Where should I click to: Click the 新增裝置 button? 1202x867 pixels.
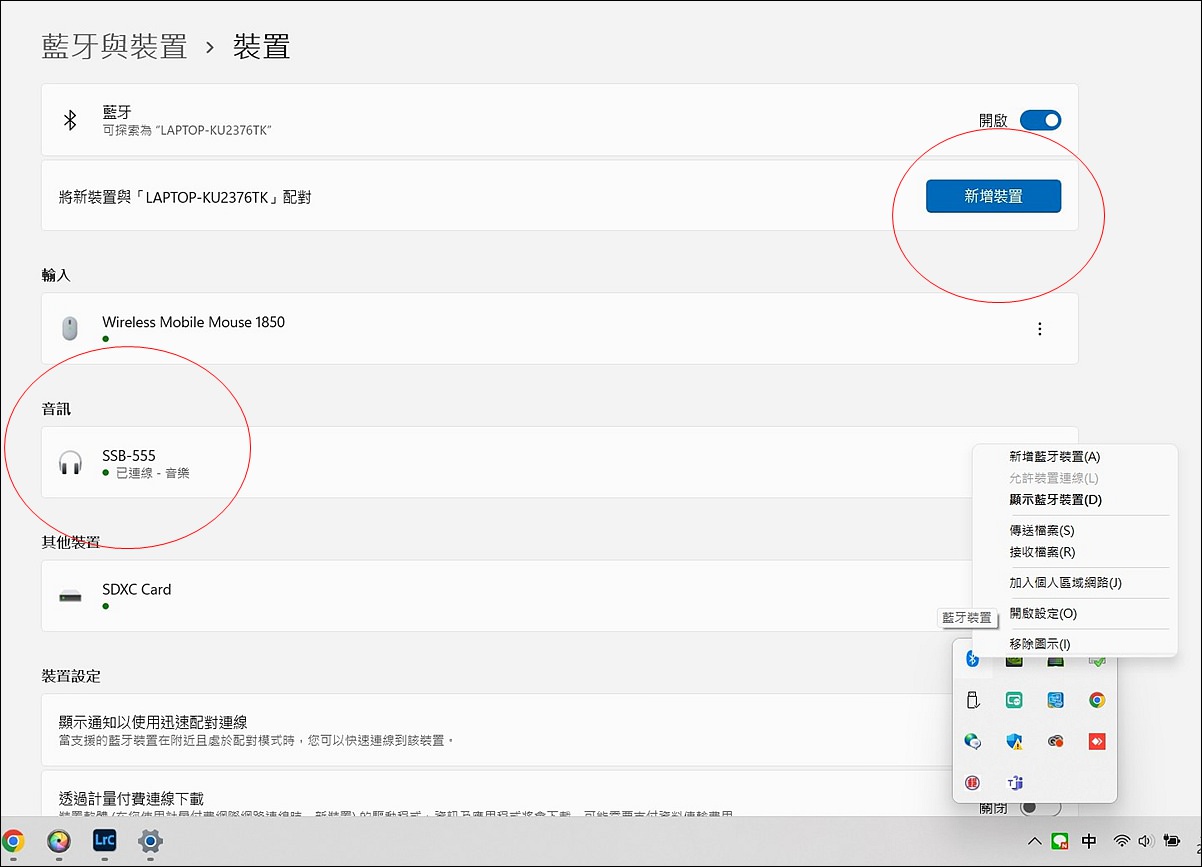993,196
